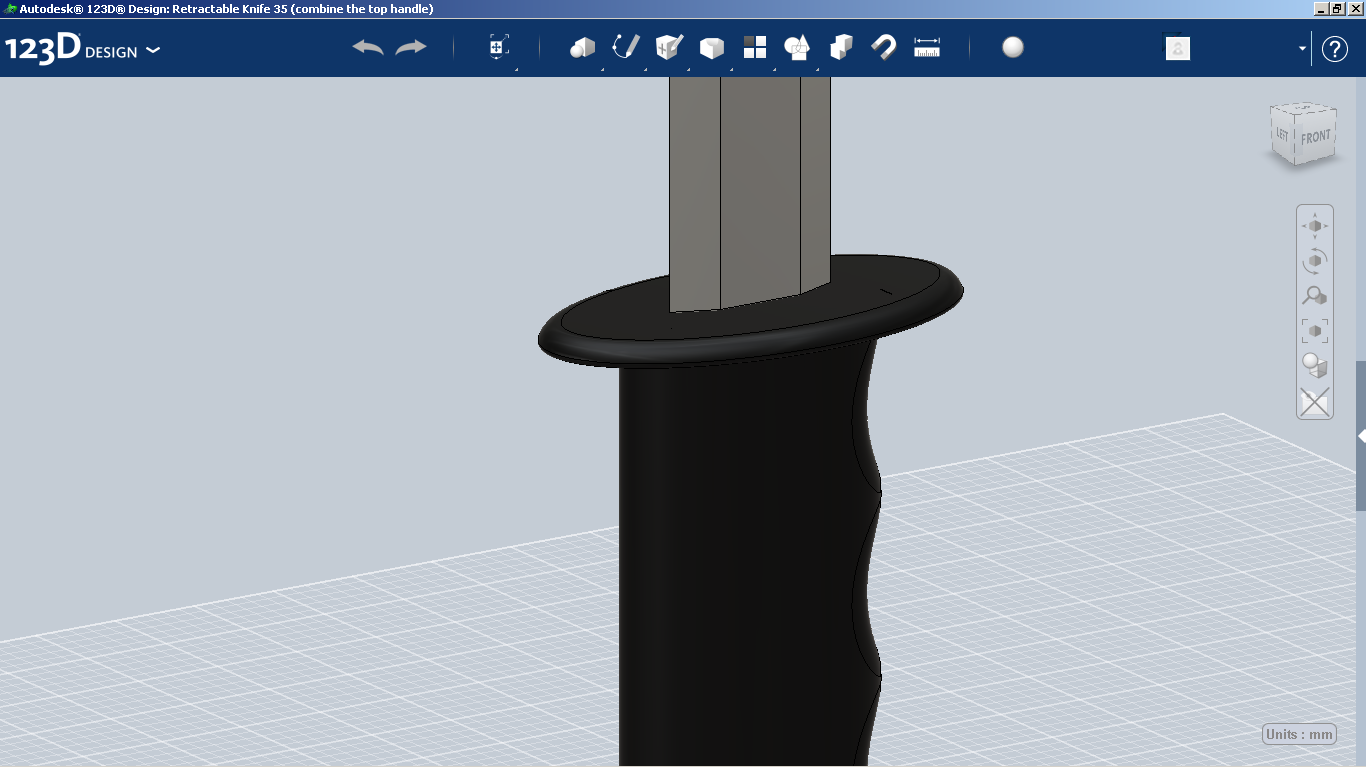The width and height of the screenshot is (1366, 768).
Task: Sign in using the account icon
Action: click(1177, 47)
